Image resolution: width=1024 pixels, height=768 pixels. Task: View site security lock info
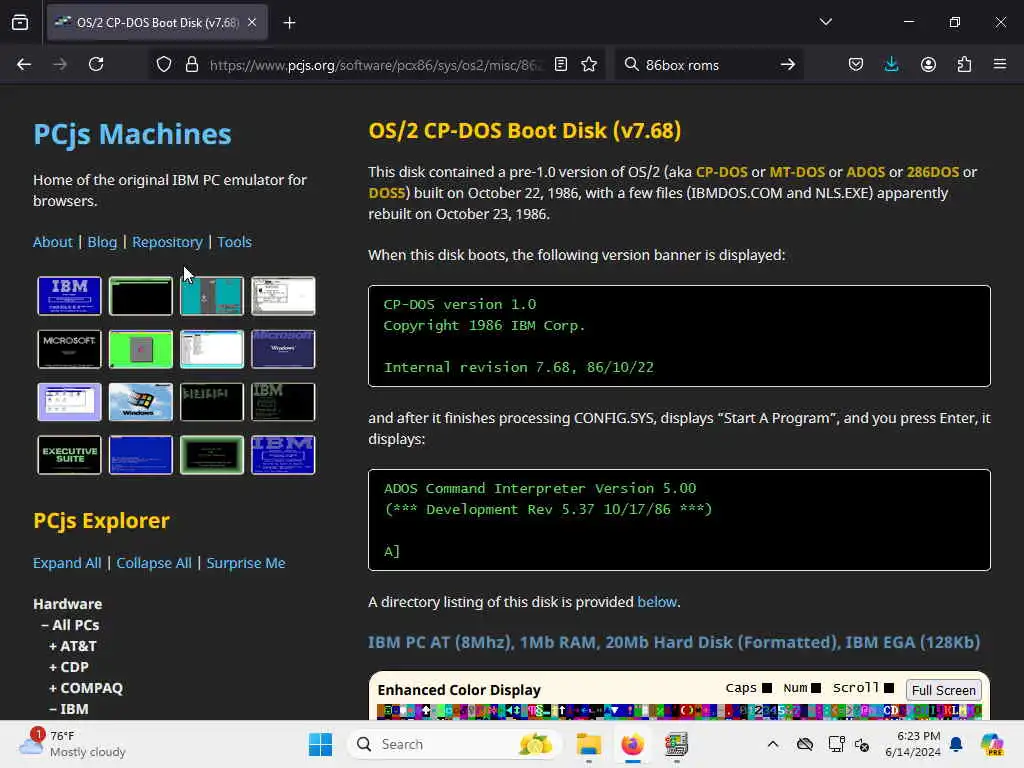click(x=191, y=64)
